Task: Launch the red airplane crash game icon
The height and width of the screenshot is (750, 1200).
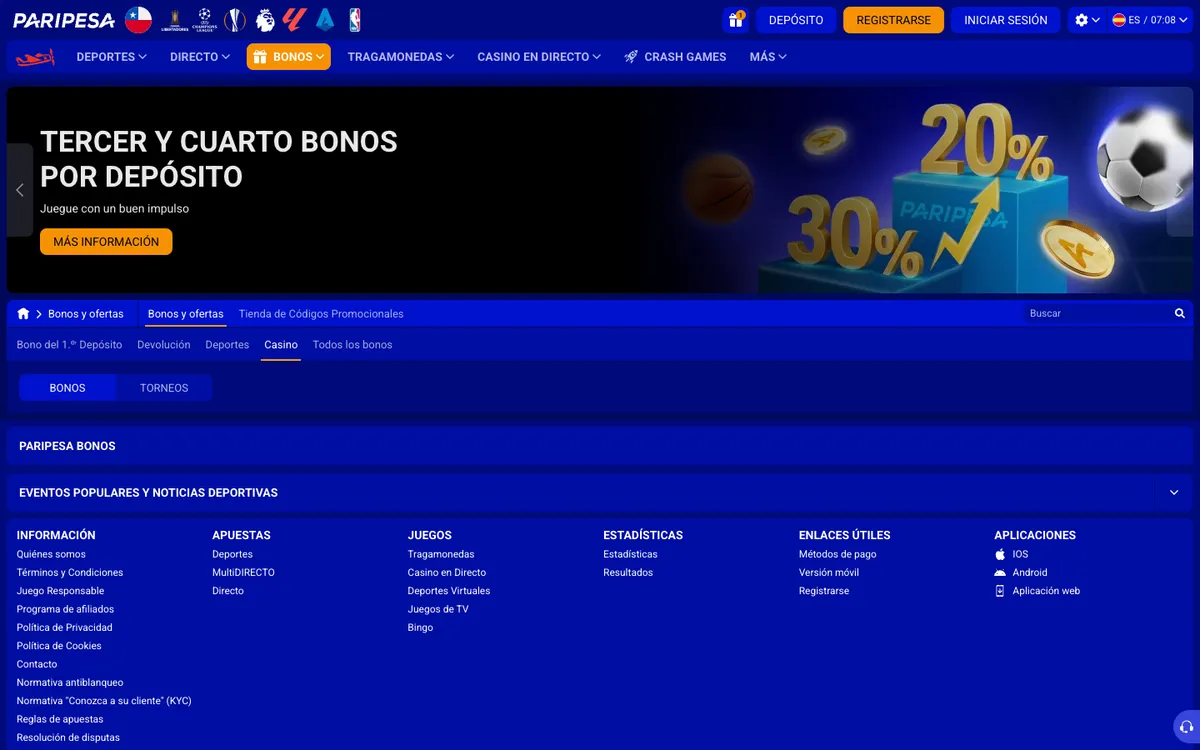Action: 34,57
